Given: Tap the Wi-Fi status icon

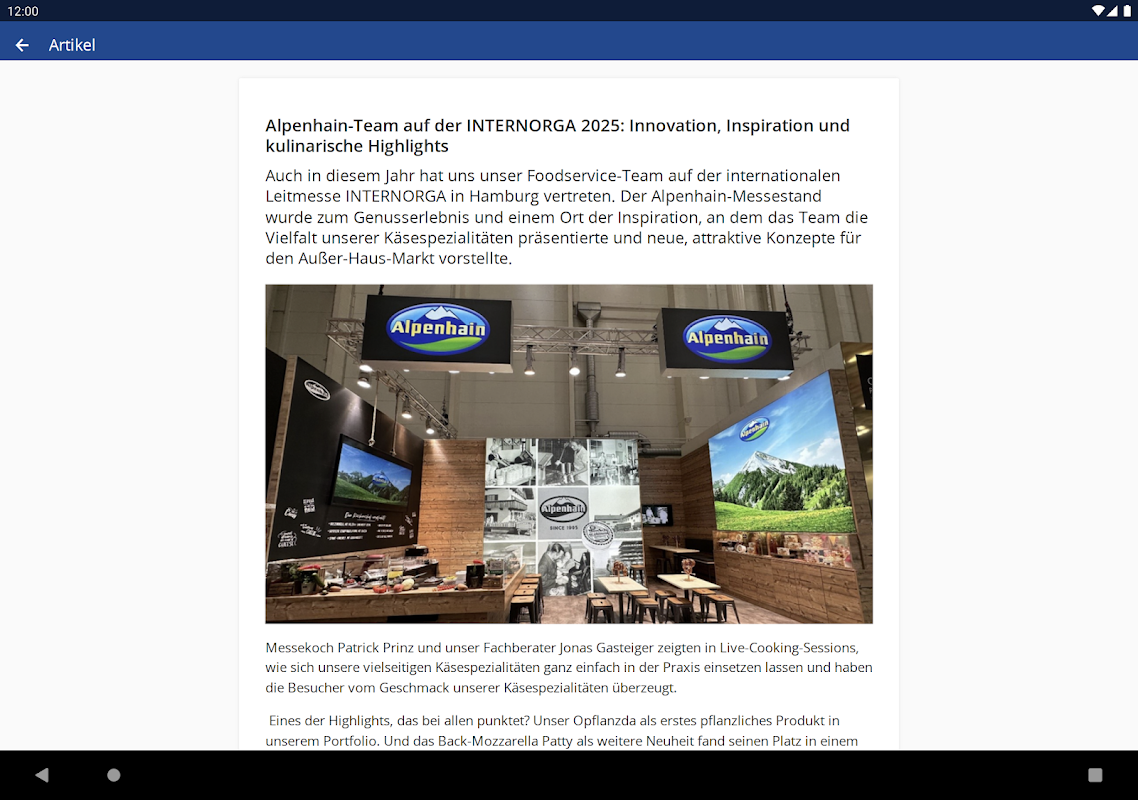Looking at the screenshot, I should click(x=1098, y=11).
